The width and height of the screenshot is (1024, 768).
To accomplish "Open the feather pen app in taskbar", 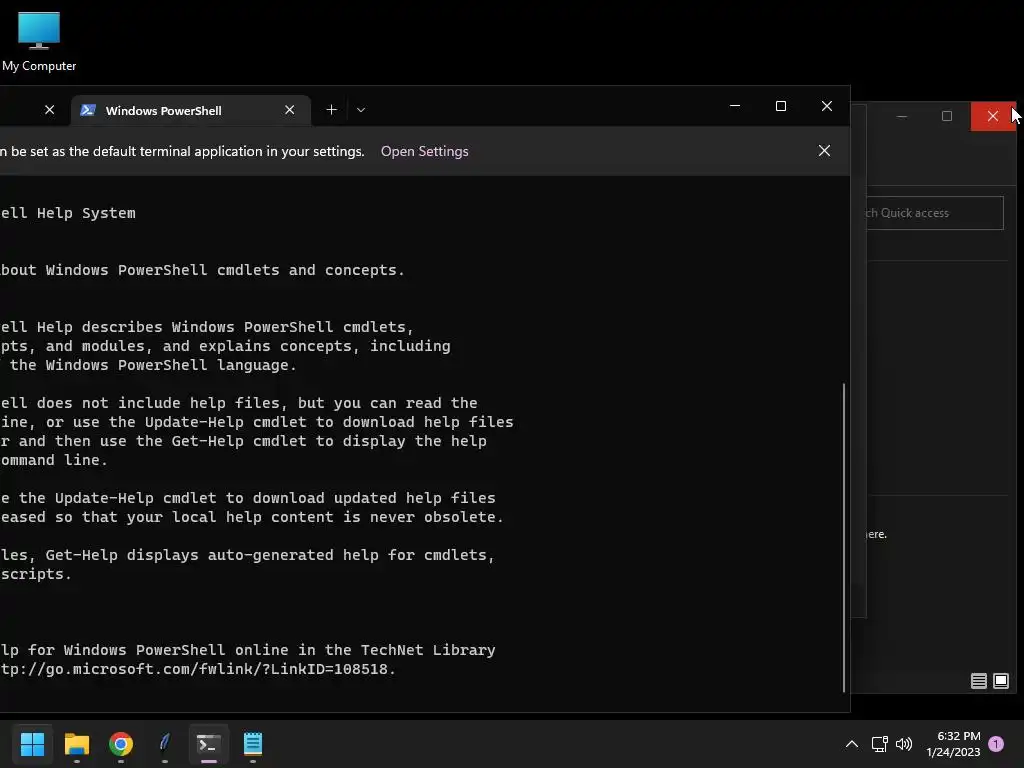I will 165,744.
